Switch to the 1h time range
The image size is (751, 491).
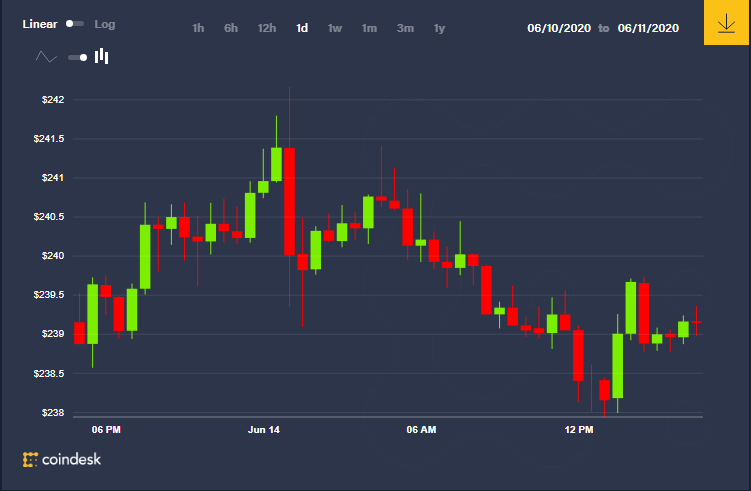coord(198,28)
